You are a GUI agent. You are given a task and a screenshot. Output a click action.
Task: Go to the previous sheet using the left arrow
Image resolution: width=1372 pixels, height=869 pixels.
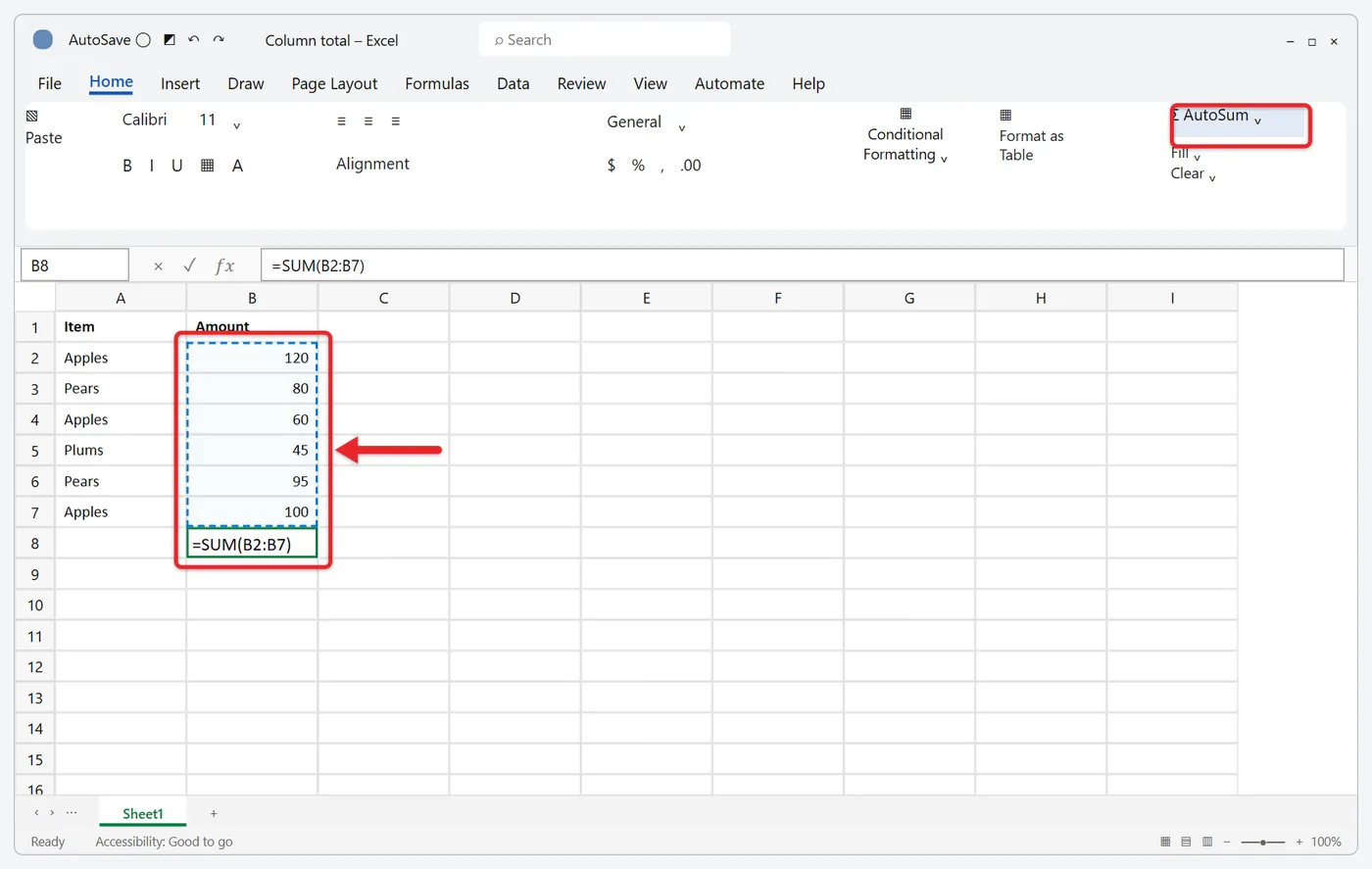click(36, 813)
